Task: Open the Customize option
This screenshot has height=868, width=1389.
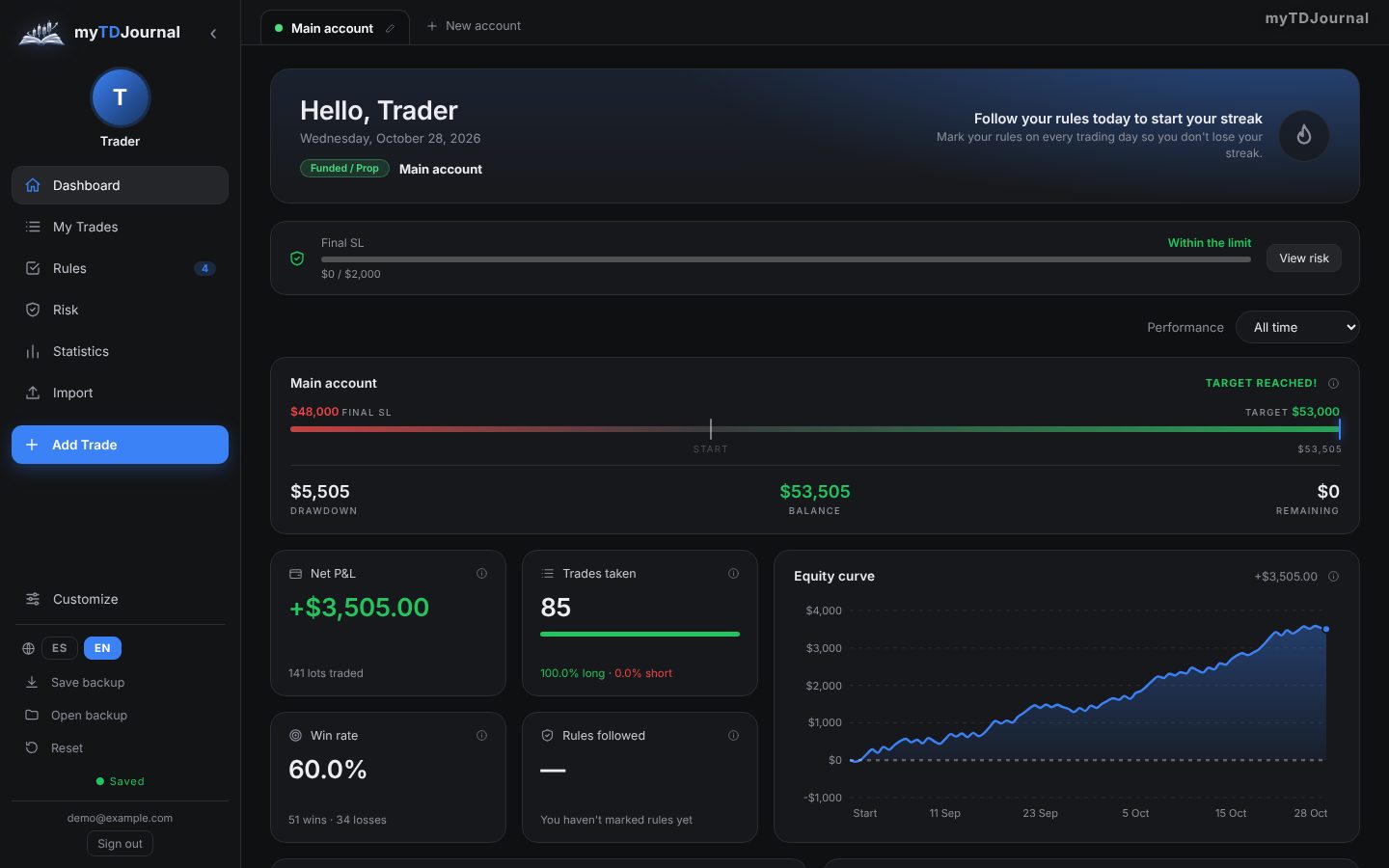Action: tap(120, 599)
